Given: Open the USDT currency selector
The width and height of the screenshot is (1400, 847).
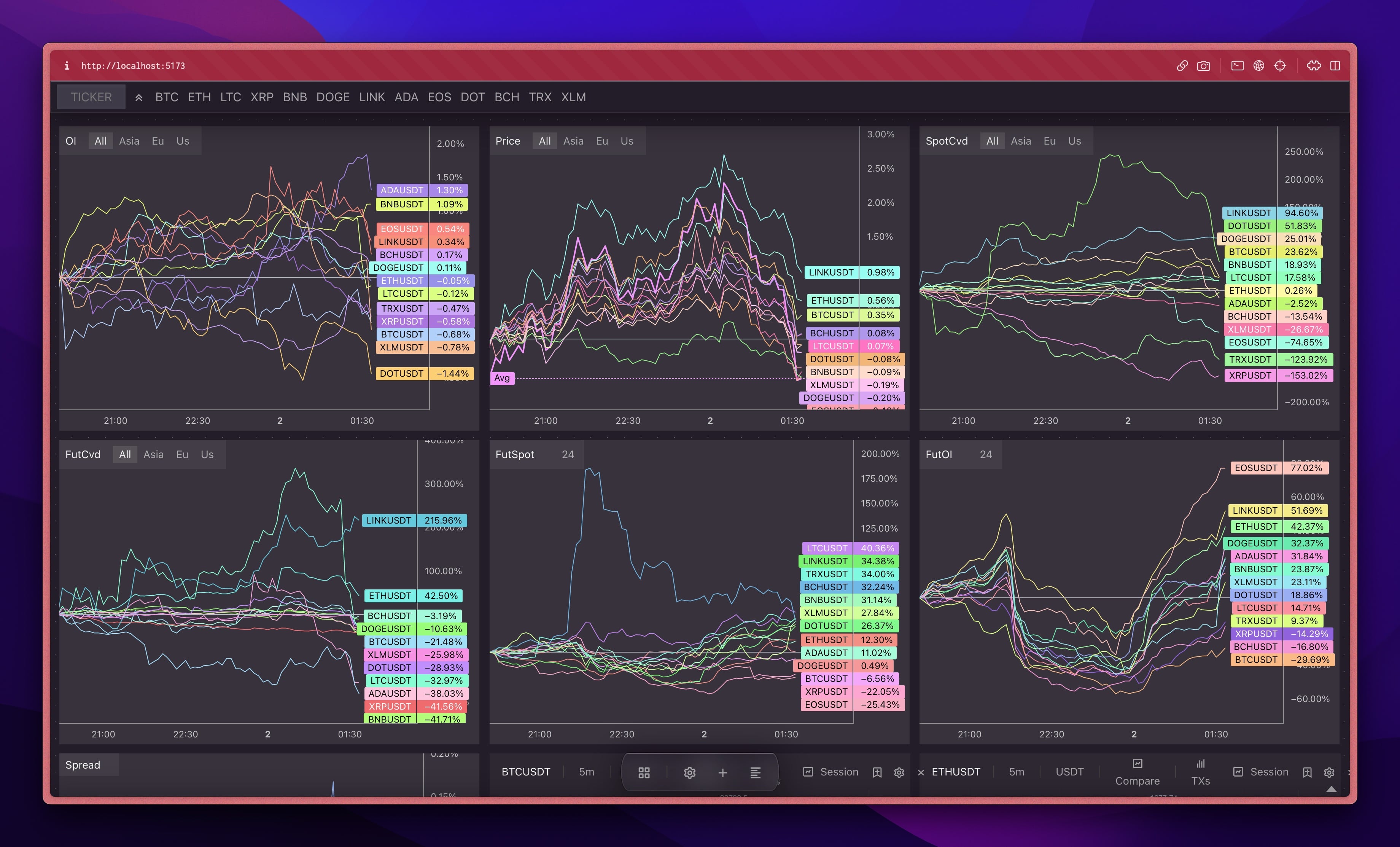Looking at the screenshot, I should coord(1069,772).
